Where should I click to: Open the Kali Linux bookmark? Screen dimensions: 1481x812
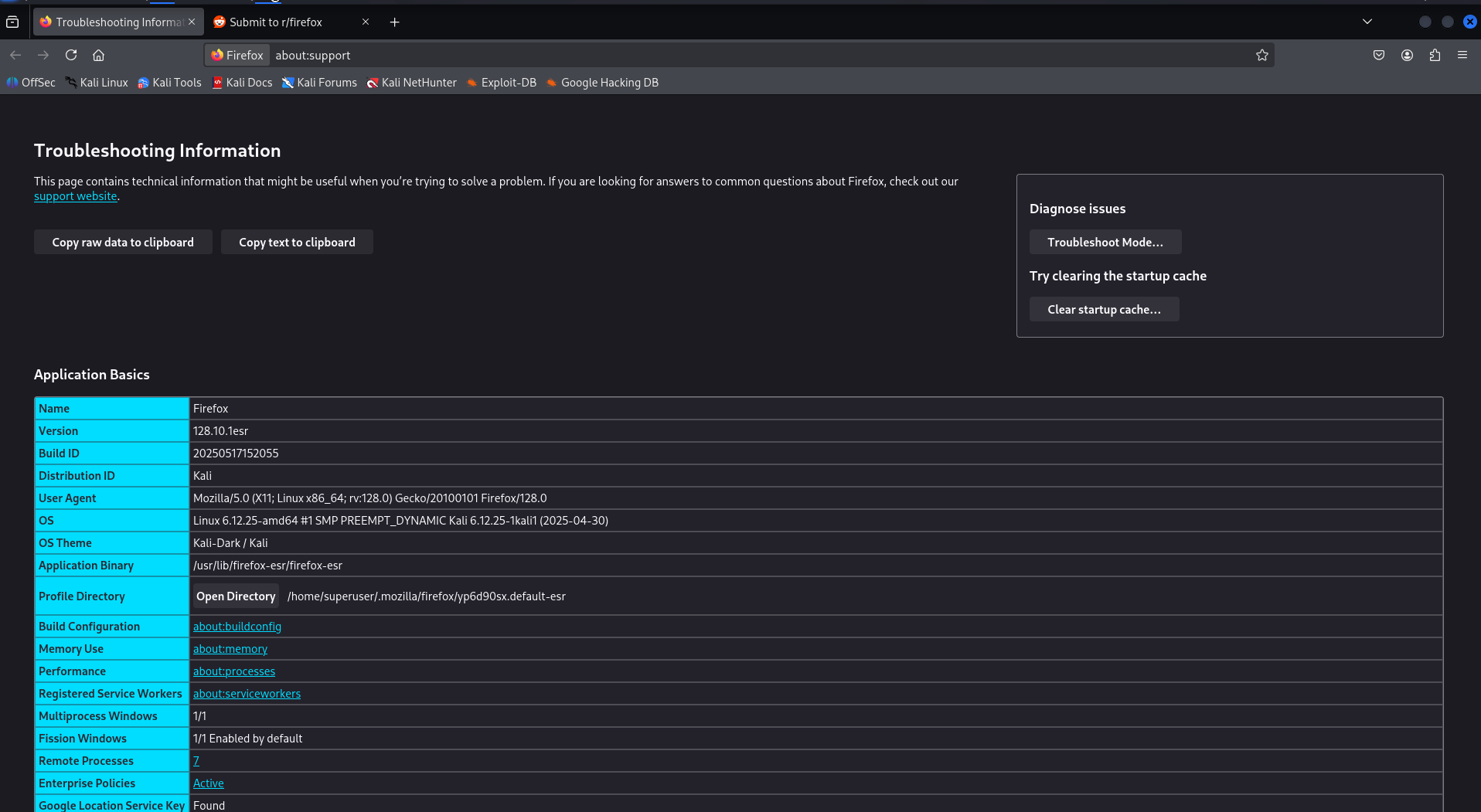97,83
